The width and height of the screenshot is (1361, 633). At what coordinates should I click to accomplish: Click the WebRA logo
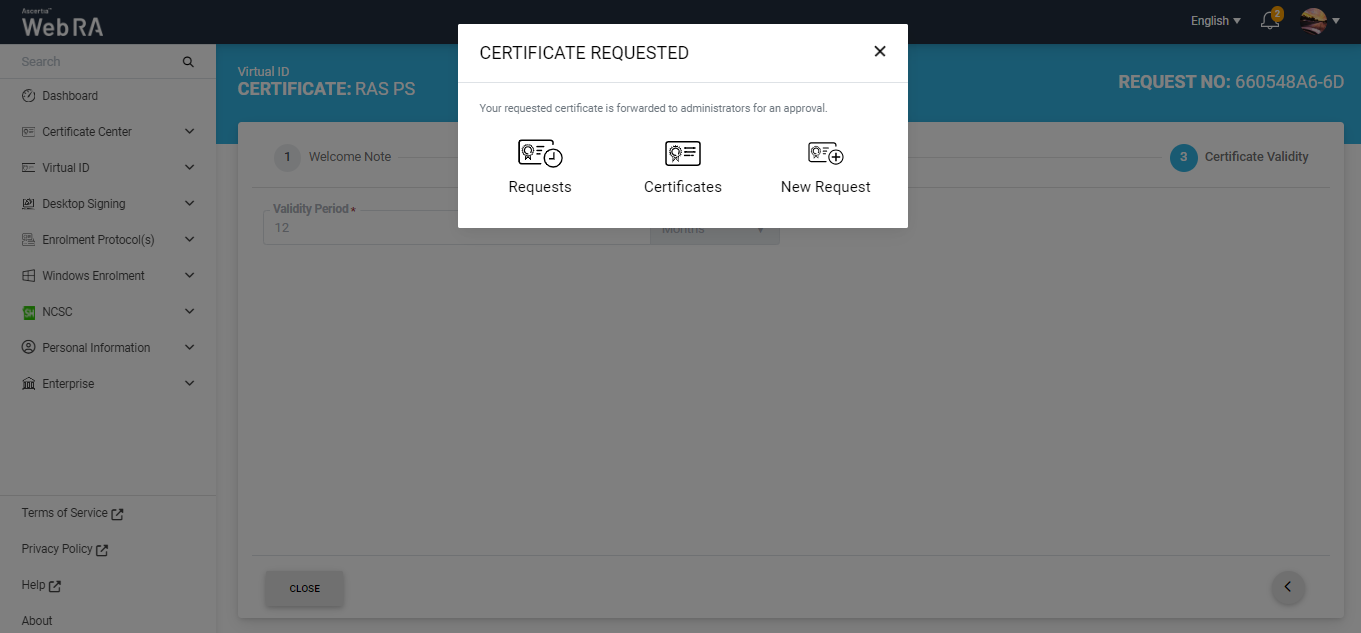tap(62, 22)
